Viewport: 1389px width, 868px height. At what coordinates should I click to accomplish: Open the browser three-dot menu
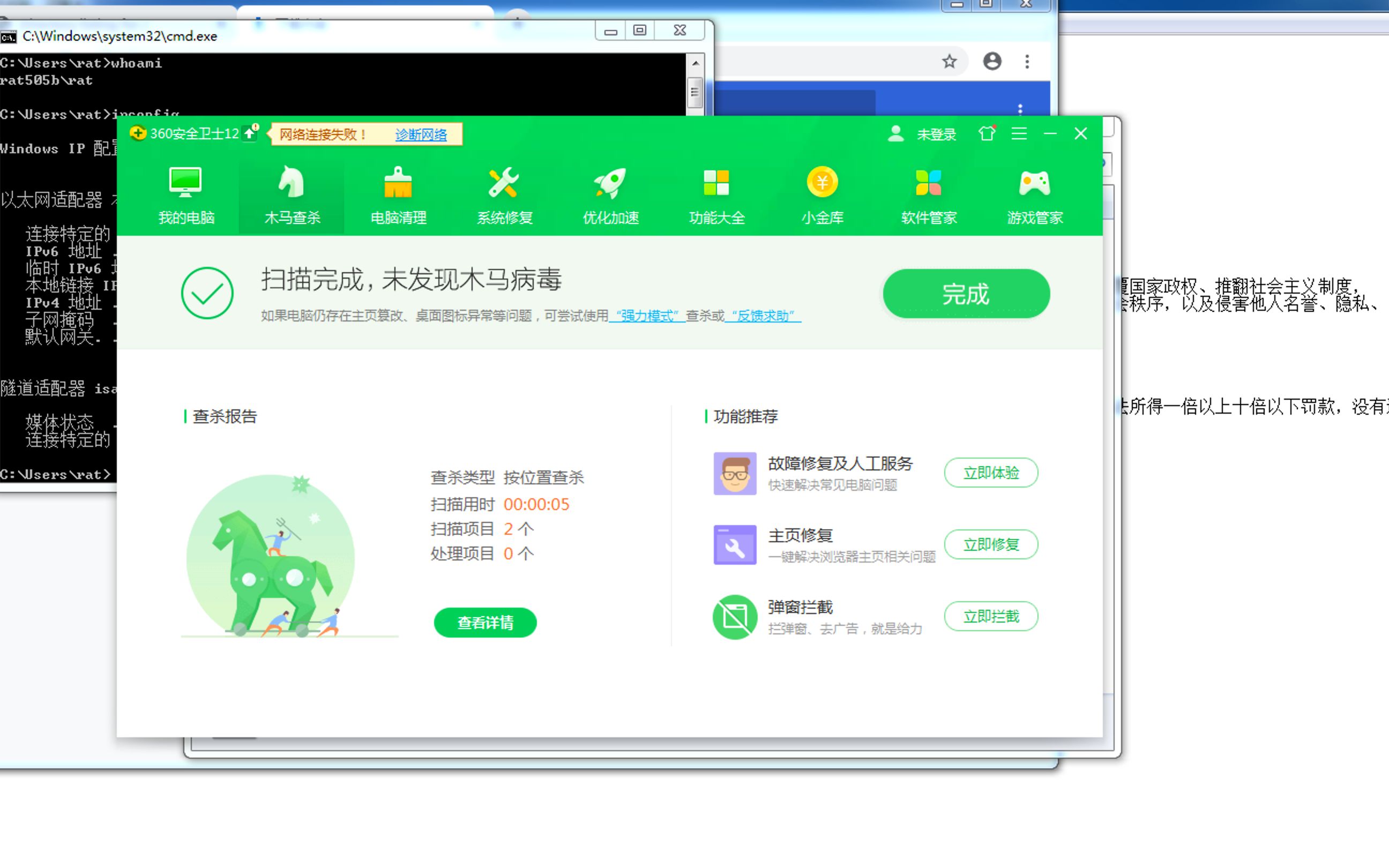point(1027,61)
